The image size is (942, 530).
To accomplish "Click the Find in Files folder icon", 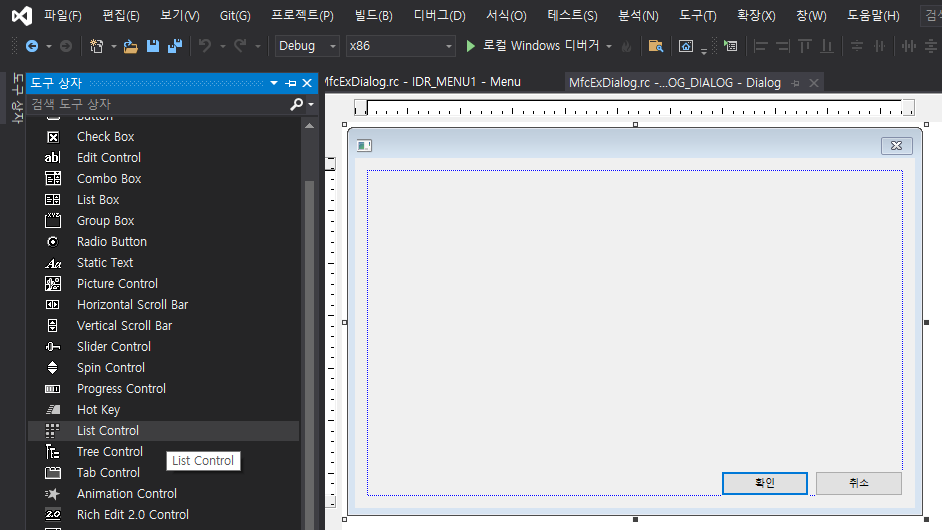I will click(x=655, y=46).
